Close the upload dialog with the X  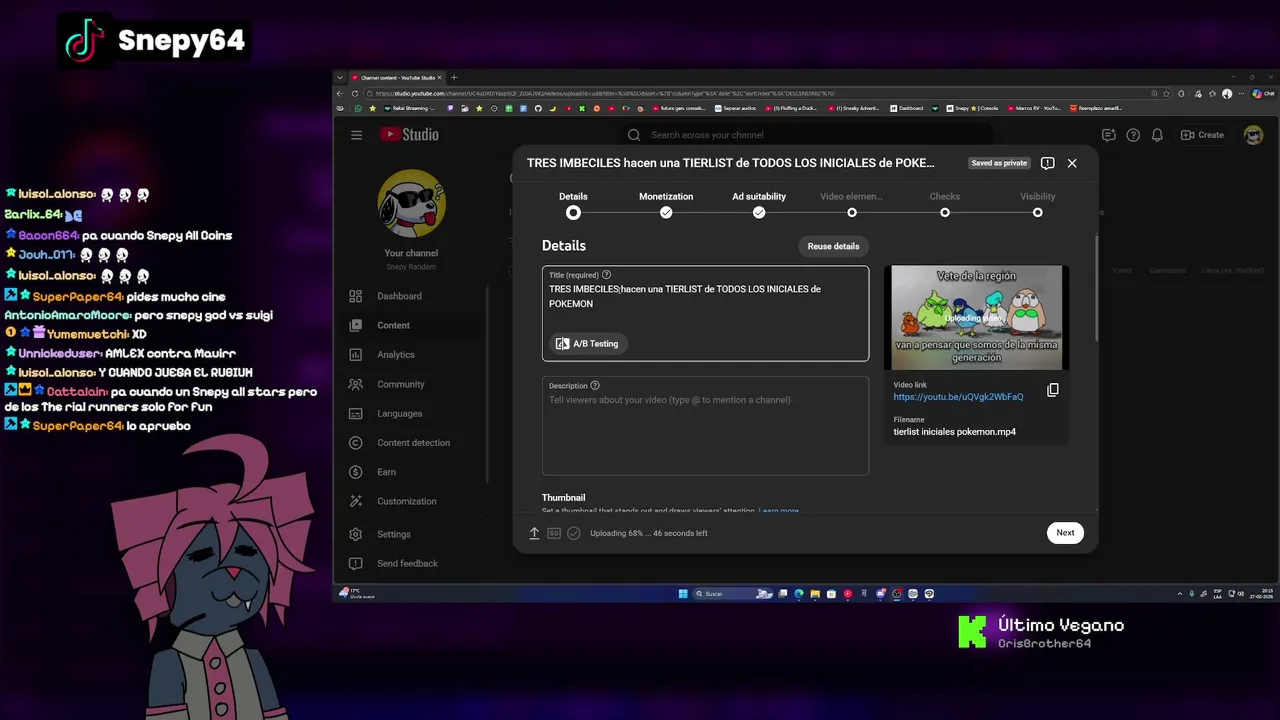(x=1072, y=163)
